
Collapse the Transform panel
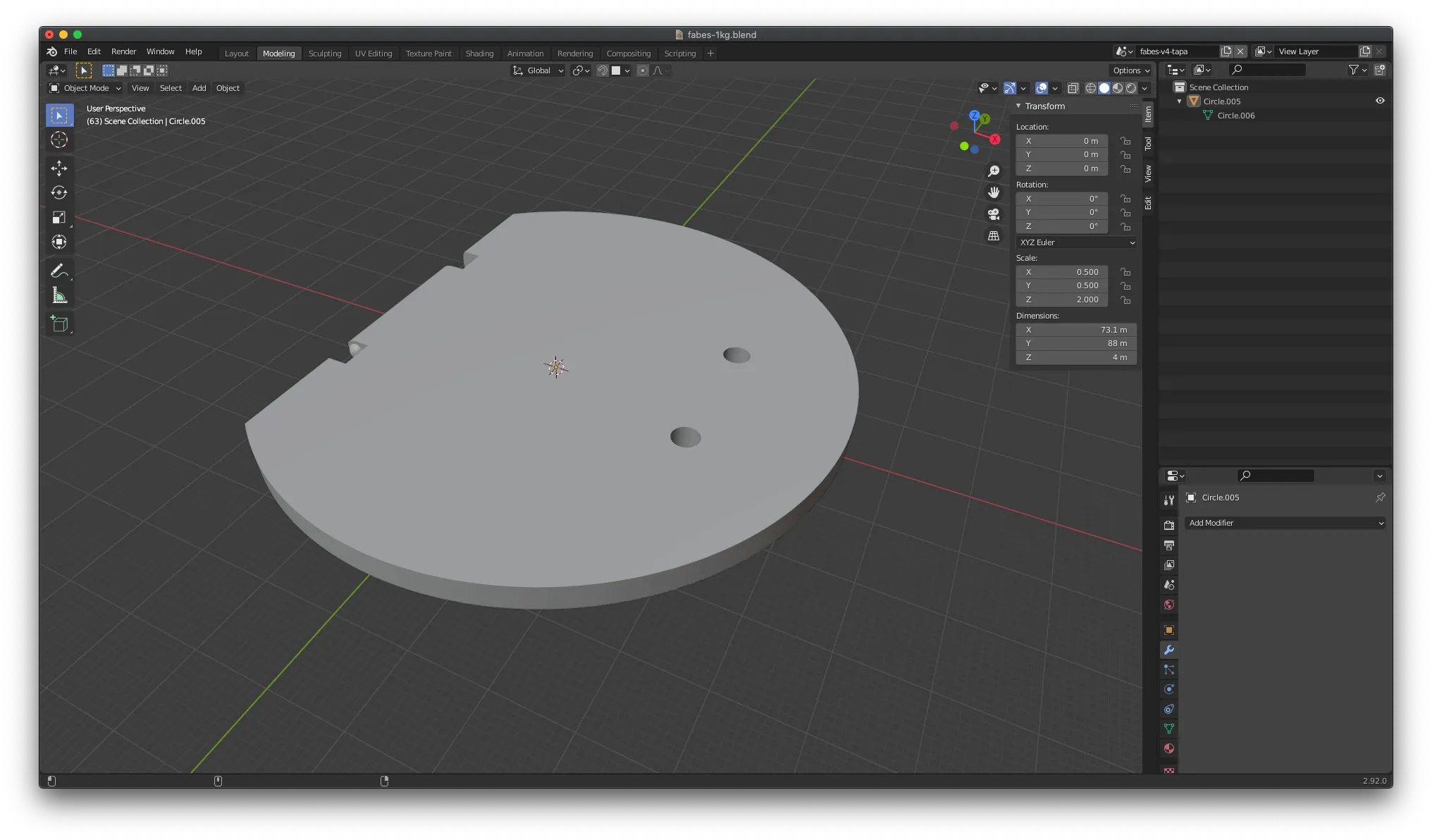click(1018, 106)
